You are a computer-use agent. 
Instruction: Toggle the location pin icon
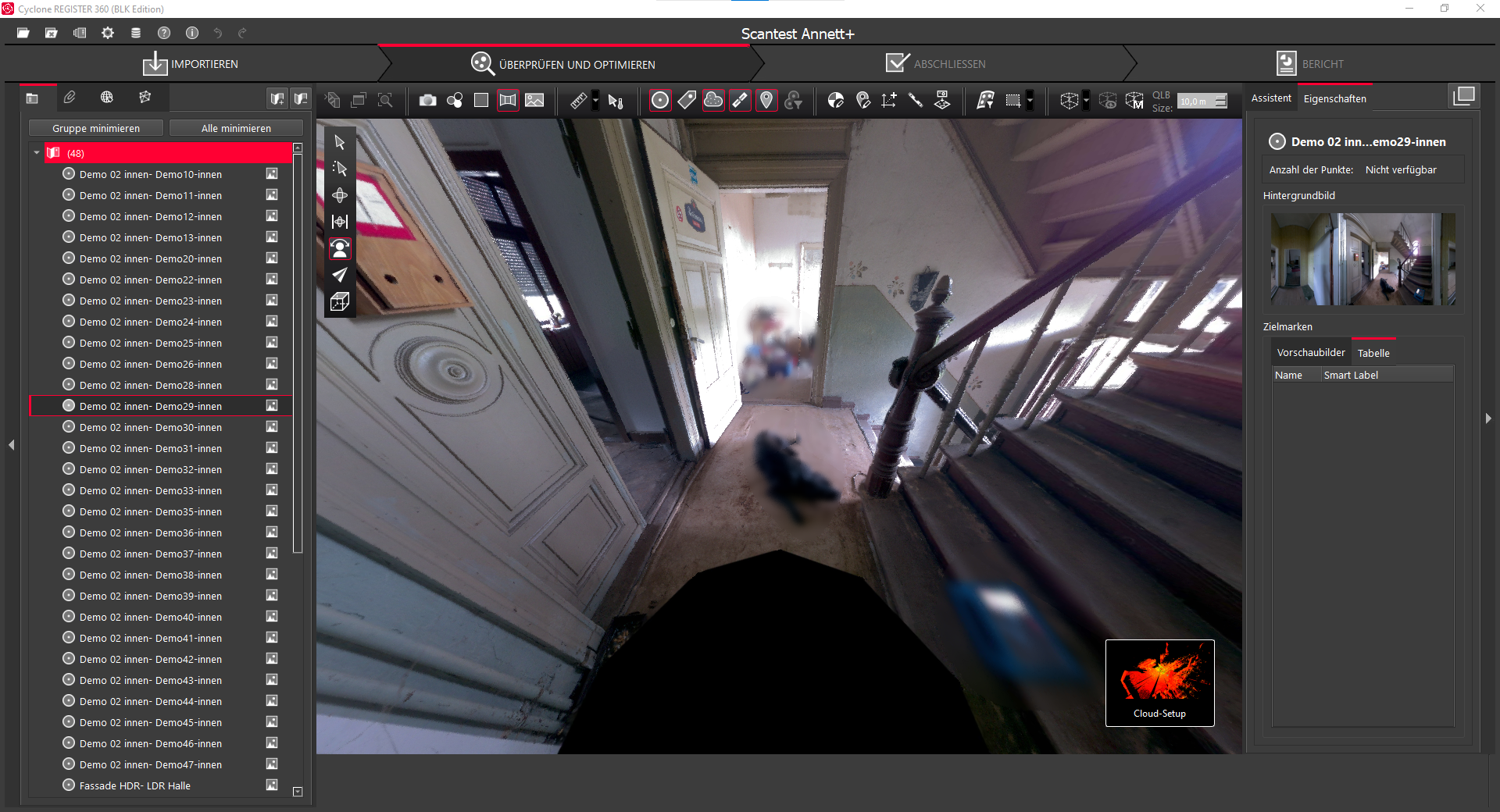766,100
